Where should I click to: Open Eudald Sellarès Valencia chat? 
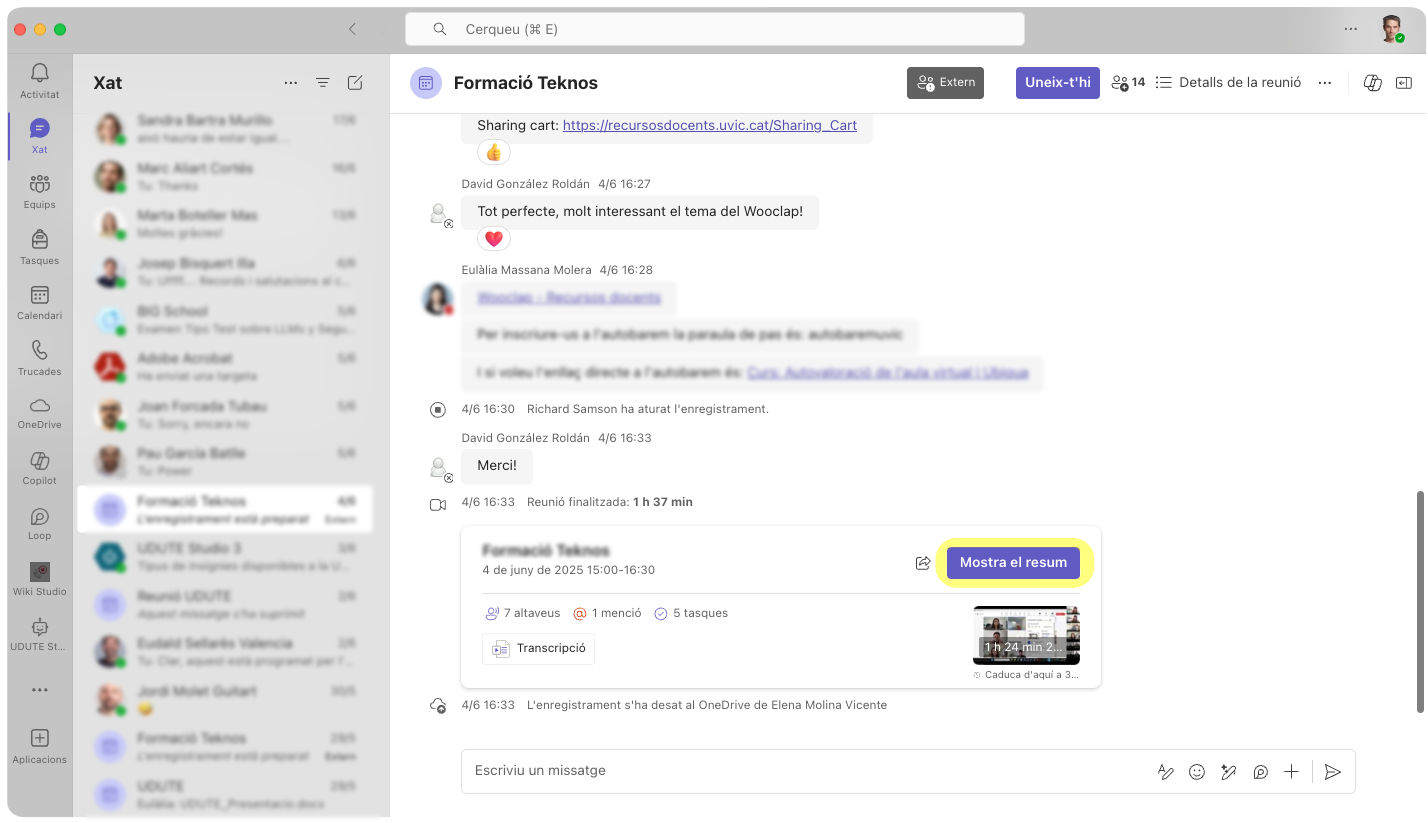point(224,652)
